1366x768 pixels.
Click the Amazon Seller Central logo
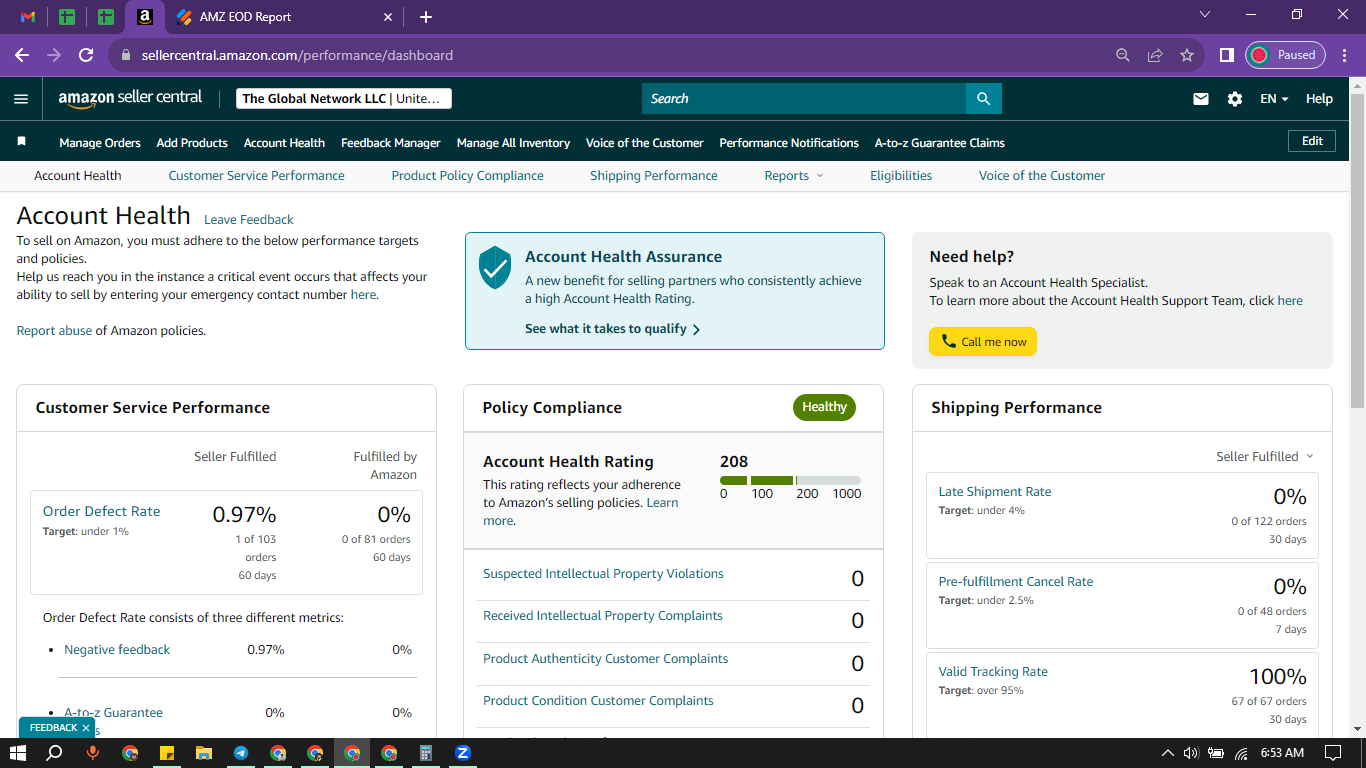click(x=130, y=98)
